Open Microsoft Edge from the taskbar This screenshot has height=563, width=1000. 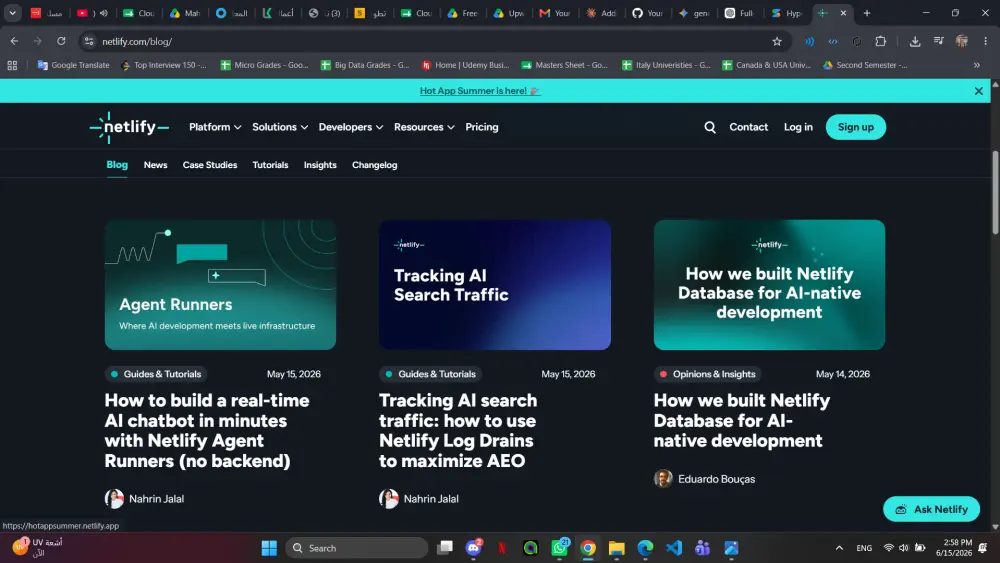(x=645, y=548)
